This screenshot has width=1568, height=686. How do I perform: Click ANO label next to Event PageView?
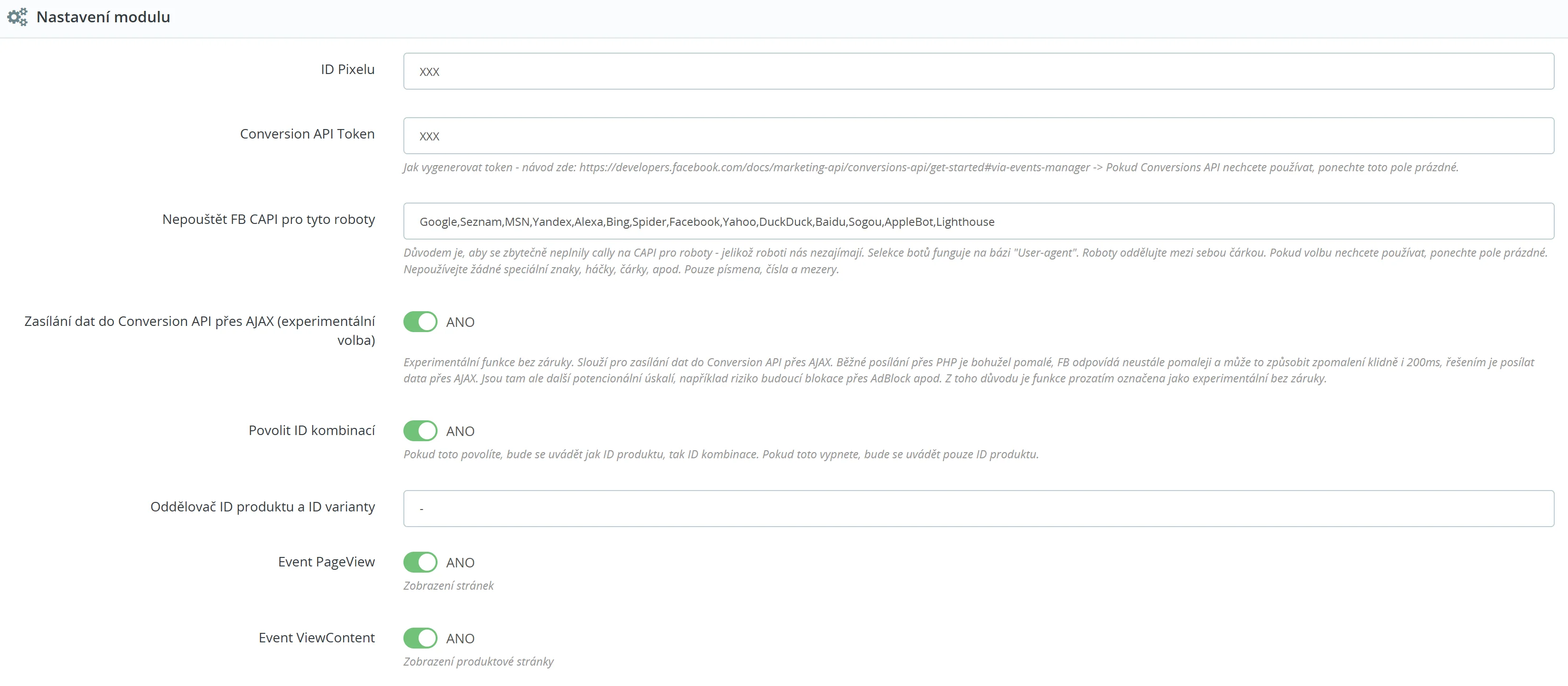point(460,563)
